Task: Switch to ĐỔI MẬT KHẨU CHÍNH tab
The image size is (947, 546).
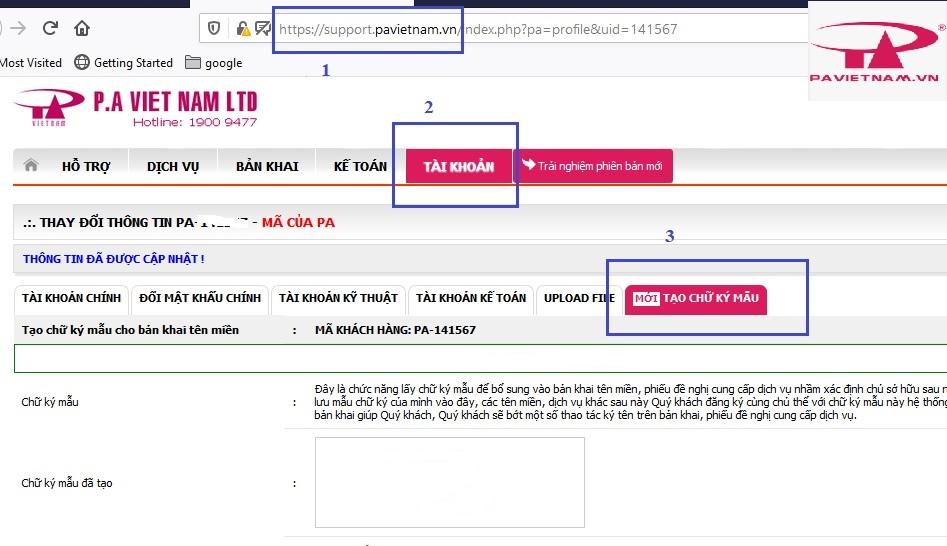Action: [200, 298]
